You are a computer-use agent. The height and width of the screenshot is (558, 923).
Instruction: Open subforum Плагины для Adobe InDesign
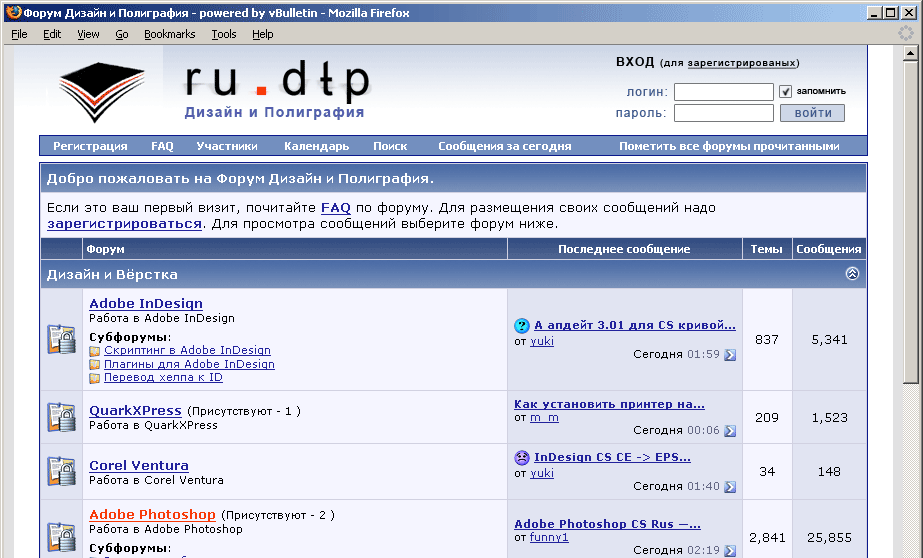(x=189, y=364)
